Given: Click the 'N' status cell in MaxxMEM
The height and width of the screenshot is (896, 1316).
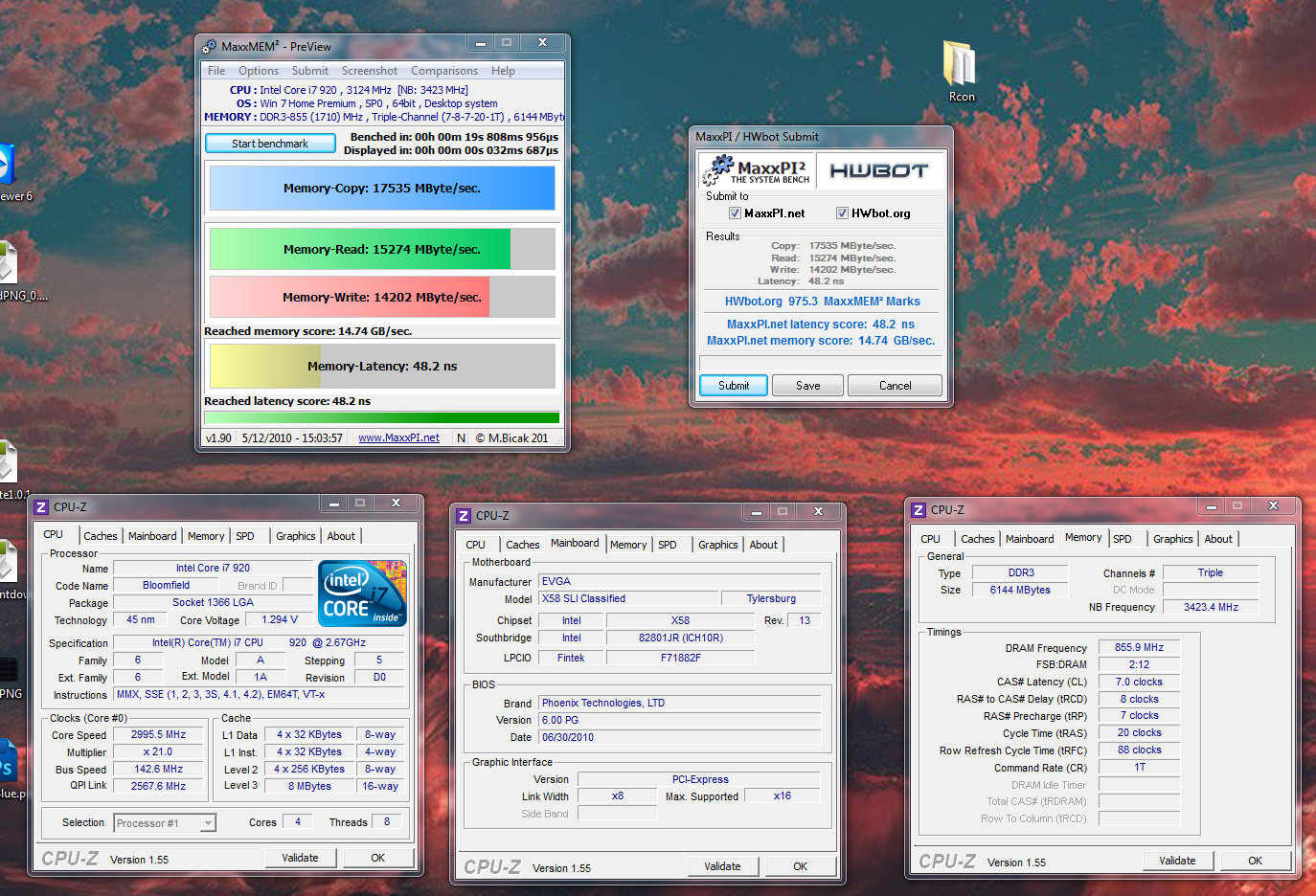Looking at the screenshot, I should click(461, 437).
